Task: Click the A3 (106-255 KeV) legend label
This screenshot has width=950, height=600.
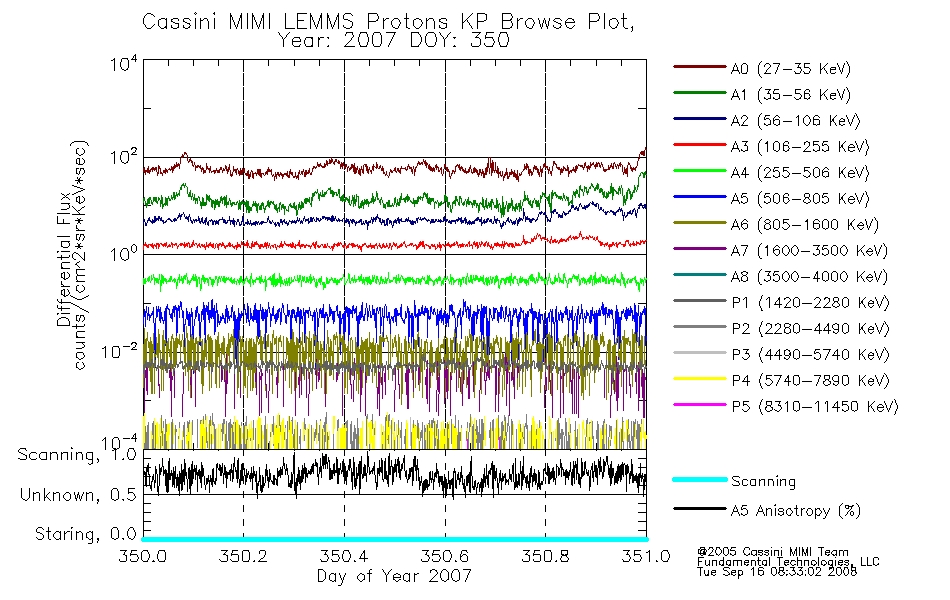Action: pyautogui.click(x=800, y=147)
